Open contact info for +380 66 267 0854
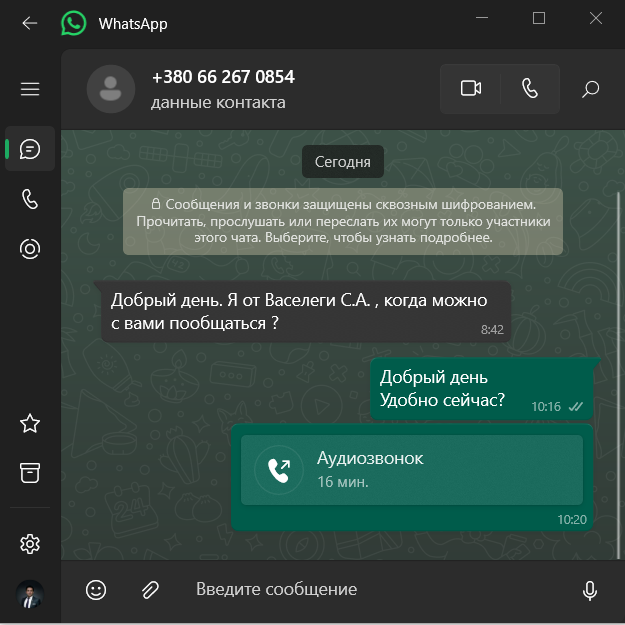This screenshot has width=625, height=625. (223, 77)
